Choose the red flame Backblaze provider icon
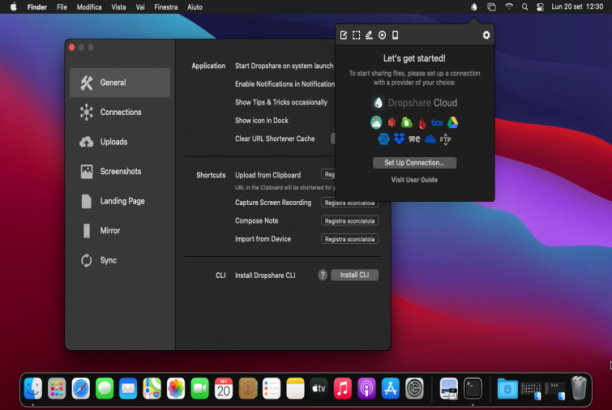The image size is (612, 410). tap(422, 123)
